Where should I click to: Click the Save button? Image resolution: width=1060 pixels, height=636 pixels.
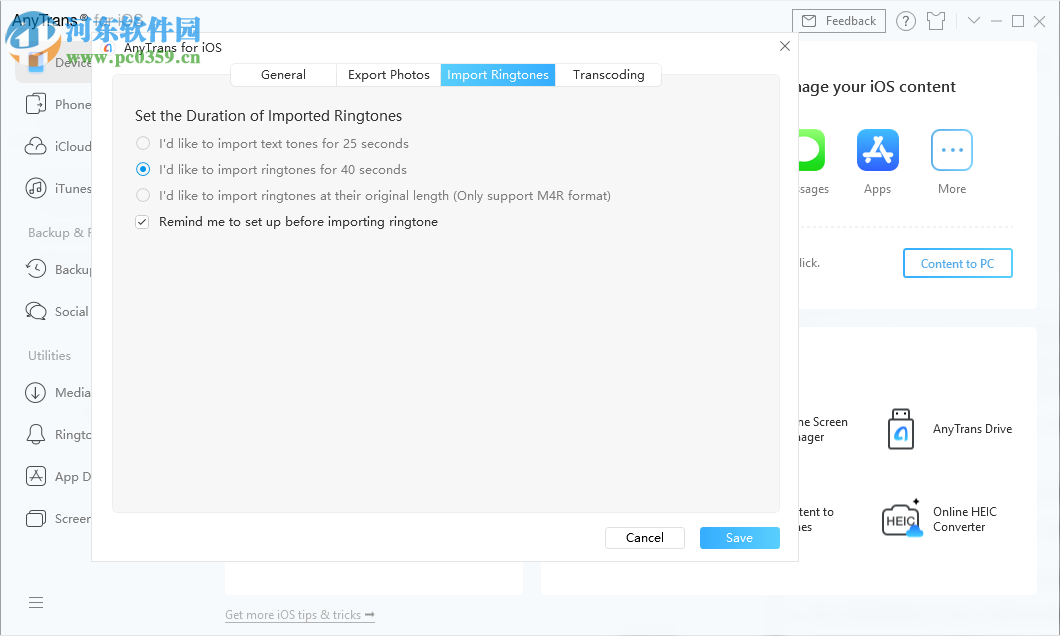click(x=739, y=538)
